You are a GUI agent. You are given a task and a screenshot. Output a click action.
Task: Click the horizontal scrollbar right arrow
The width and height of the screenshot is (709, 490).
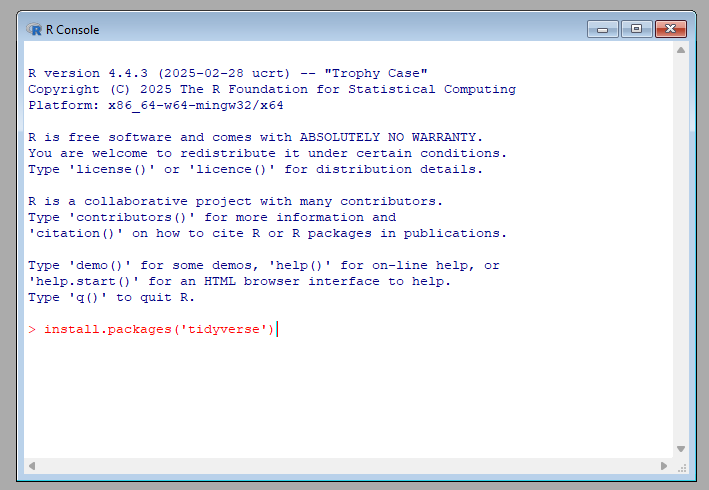(x=664, y=466)
